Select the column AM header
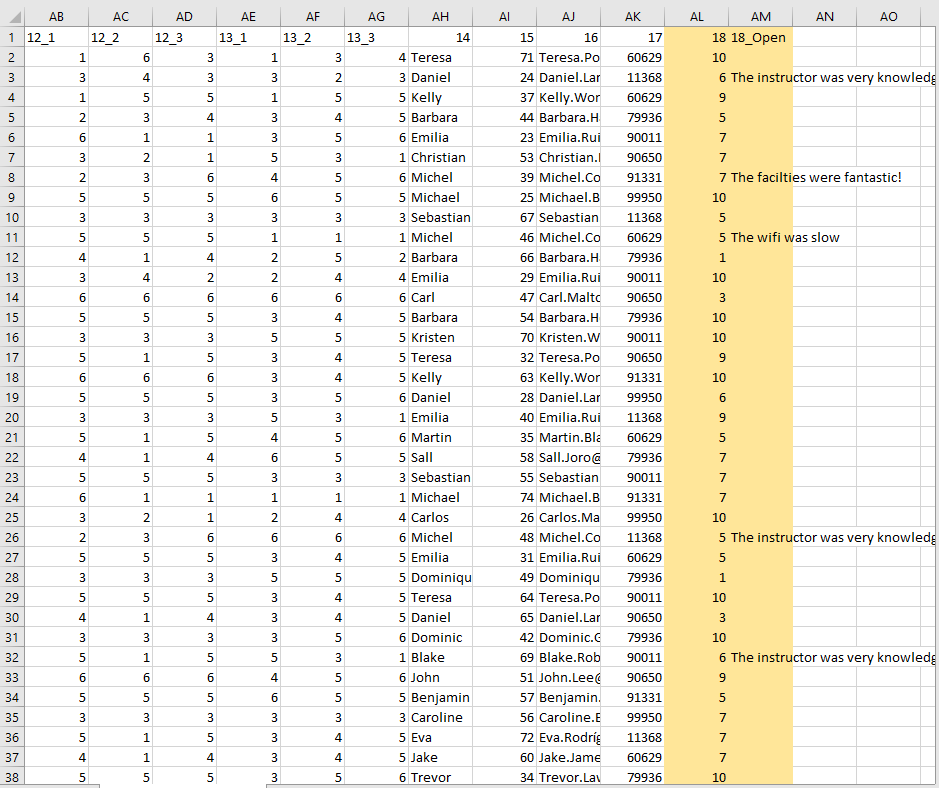Viewport: 939px width, 788px height. (x=760, y=16)
